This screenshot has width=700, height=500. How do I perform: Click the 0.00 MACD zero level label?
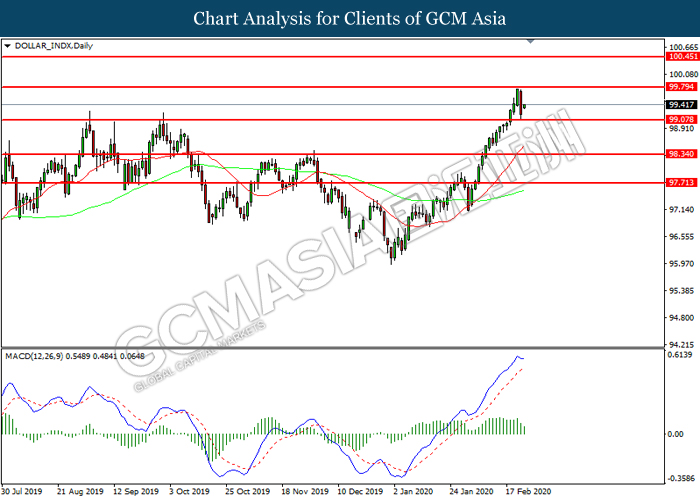(678, 435)
